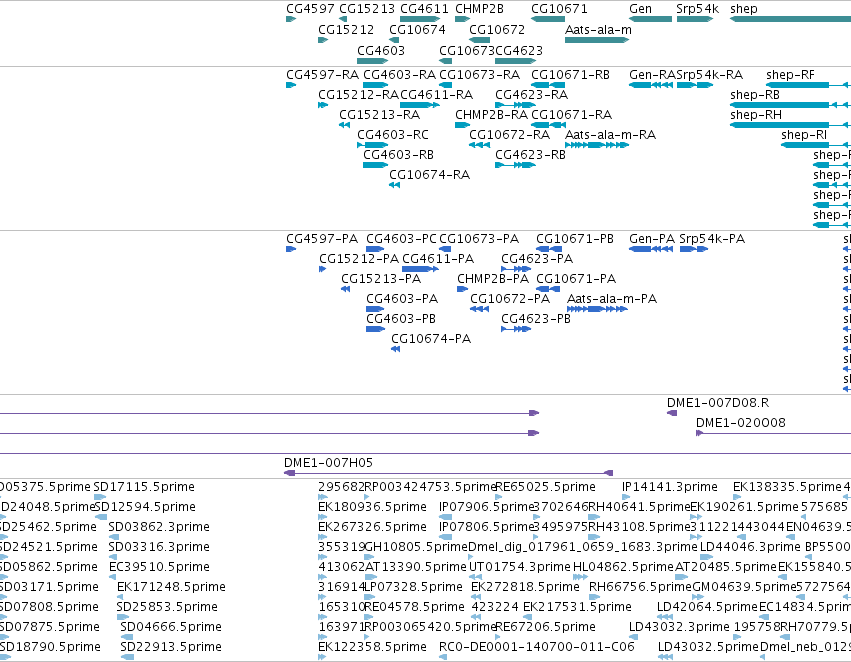Click the CG4597 gene label
Screen dimensions: 851x662
pos(310,9)
